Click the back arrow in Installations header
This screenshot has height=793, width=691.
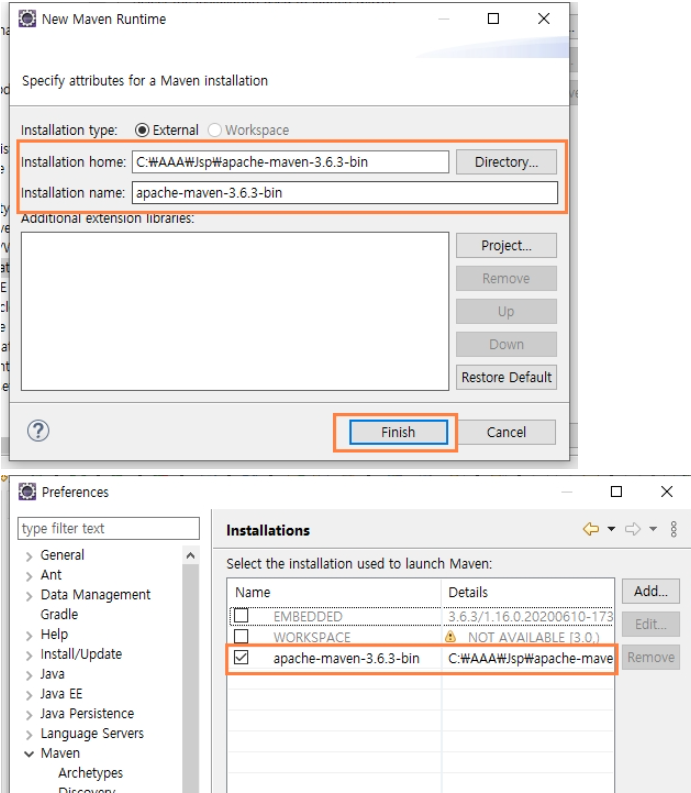pyautogui.click(x=591, y=529)
